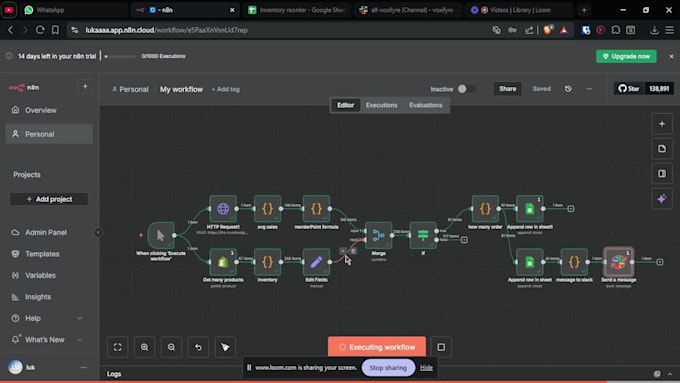Click the browser address bar URL
This screenshot has height=383, width=680.
(167, 30)
